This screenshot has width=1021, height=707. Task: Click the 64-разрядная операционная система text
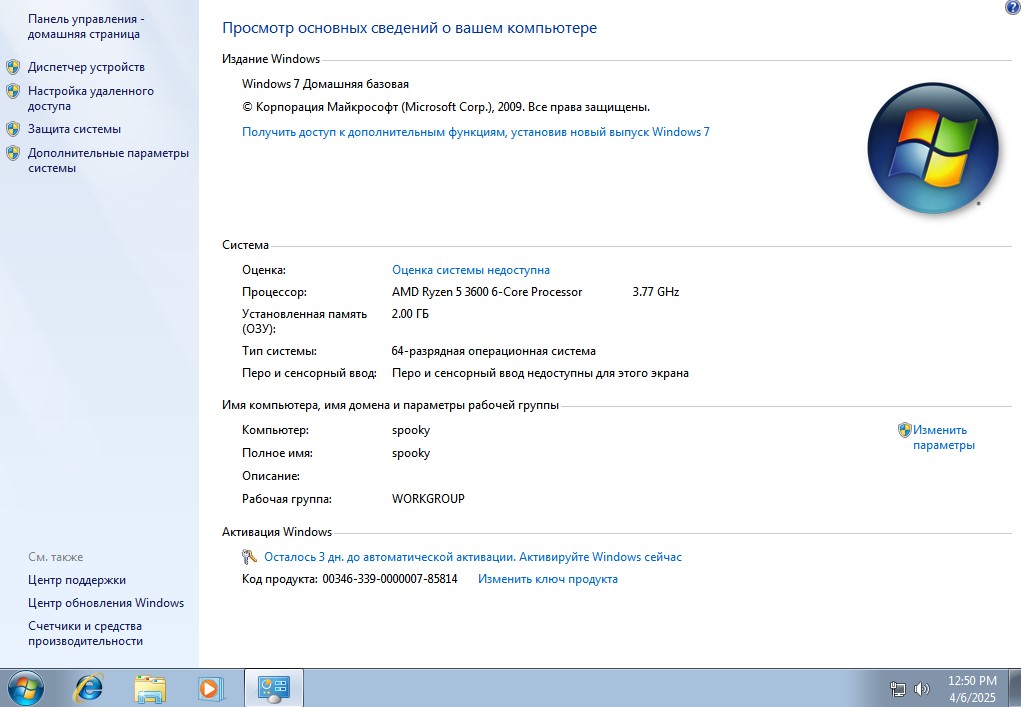click(x=494, y=352)
